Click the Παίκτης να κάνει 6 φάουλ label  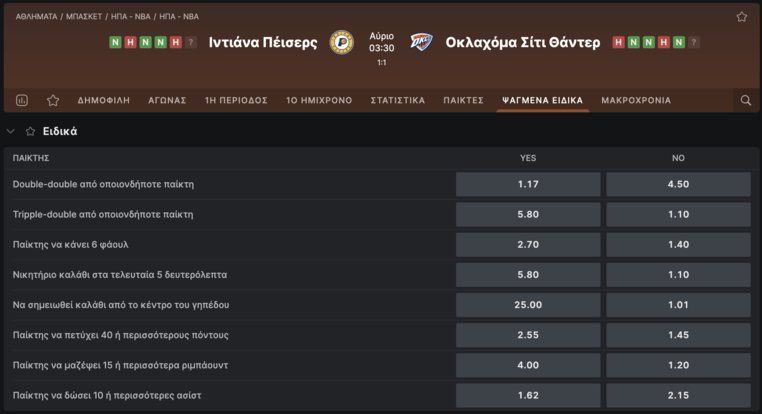tap(70, 244)
